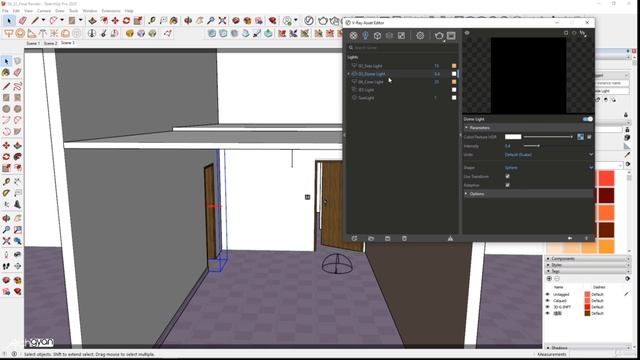Expand Shadows panel in tray
640x360 pixels.
(588, 348)
